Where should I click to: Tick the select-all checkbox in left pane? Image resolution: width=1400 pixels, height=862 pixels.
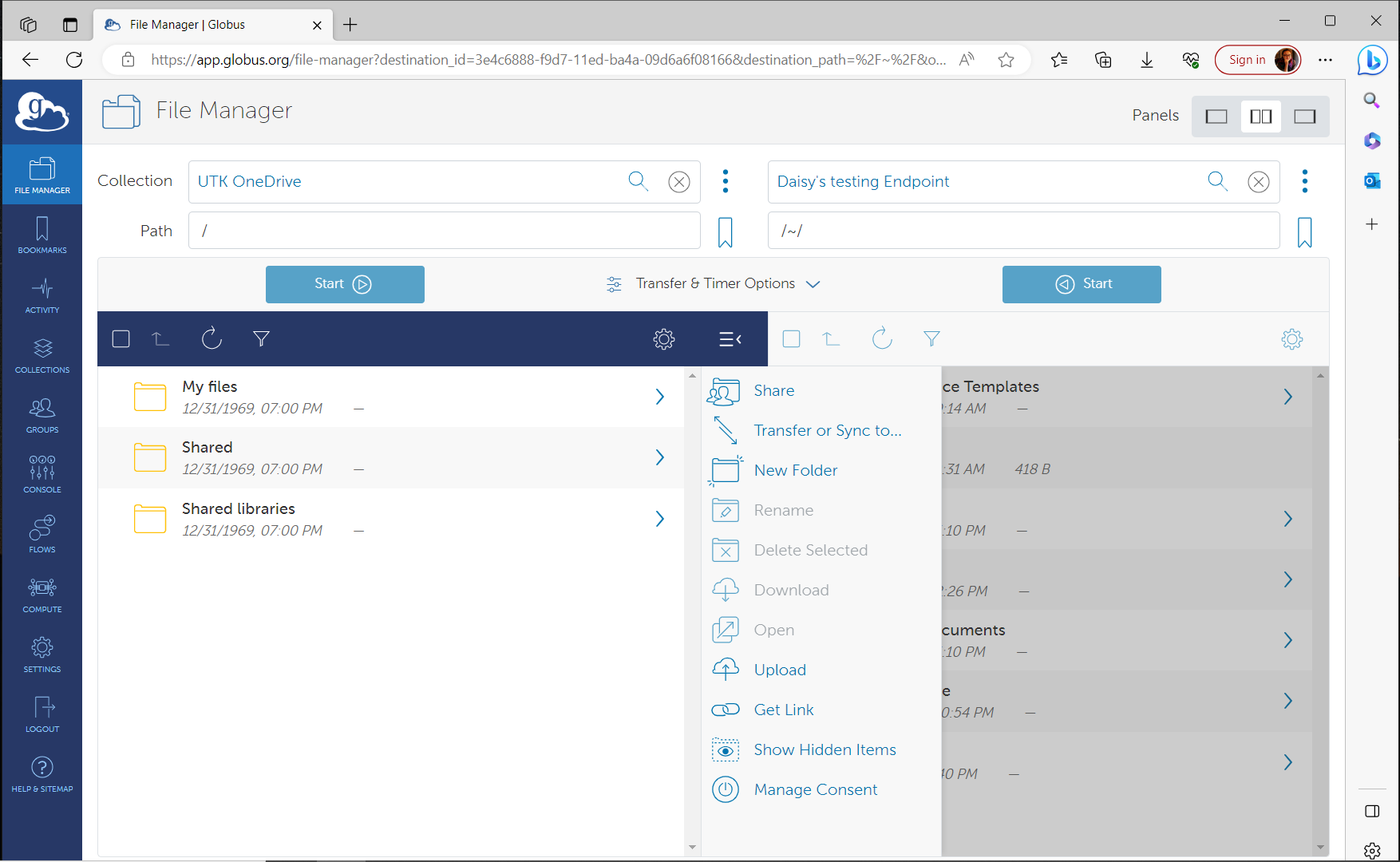[121, 339]
